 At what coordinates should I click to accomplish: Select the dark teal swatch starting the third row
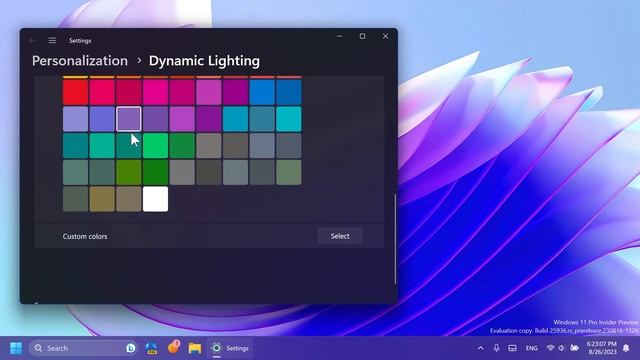tap(76, 146)
